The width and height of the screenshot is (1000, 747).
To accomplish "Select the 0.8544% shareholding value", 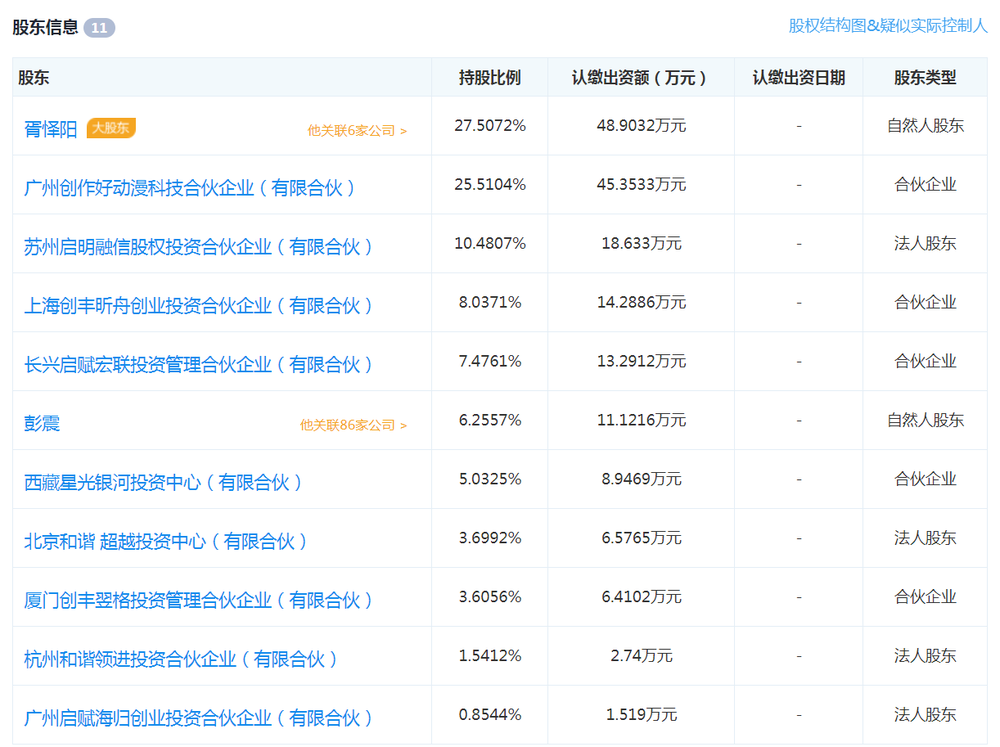I will coord(490,714).
